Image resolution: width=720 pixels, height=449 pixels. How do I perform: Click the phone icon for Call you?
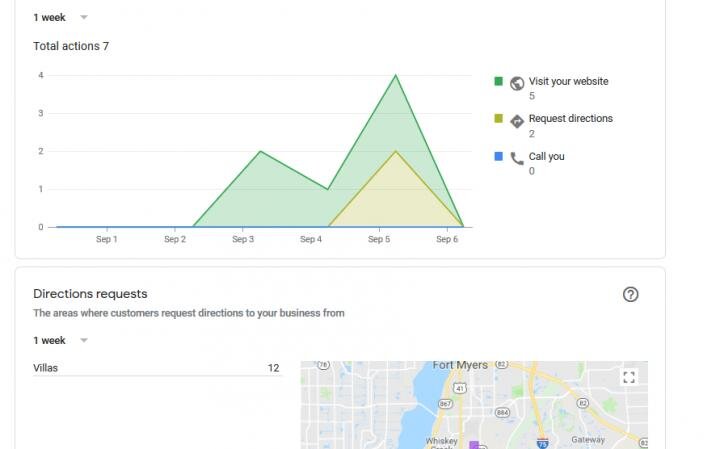coord(517,158)
